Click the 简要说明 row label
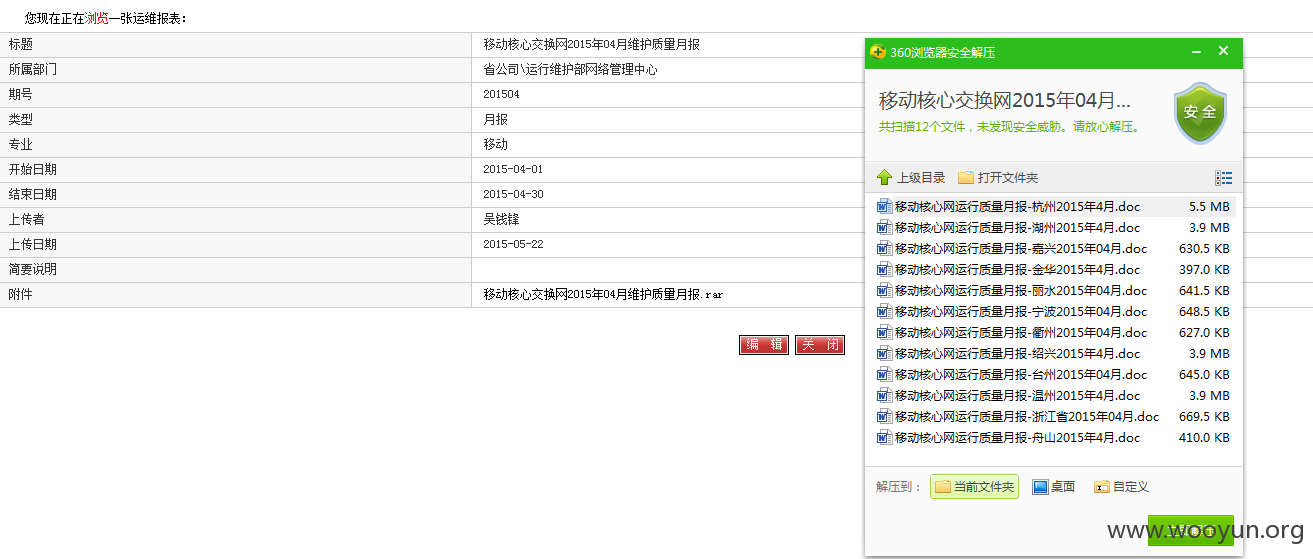Screen dimensions: 1313x559 tap(33, 270)
